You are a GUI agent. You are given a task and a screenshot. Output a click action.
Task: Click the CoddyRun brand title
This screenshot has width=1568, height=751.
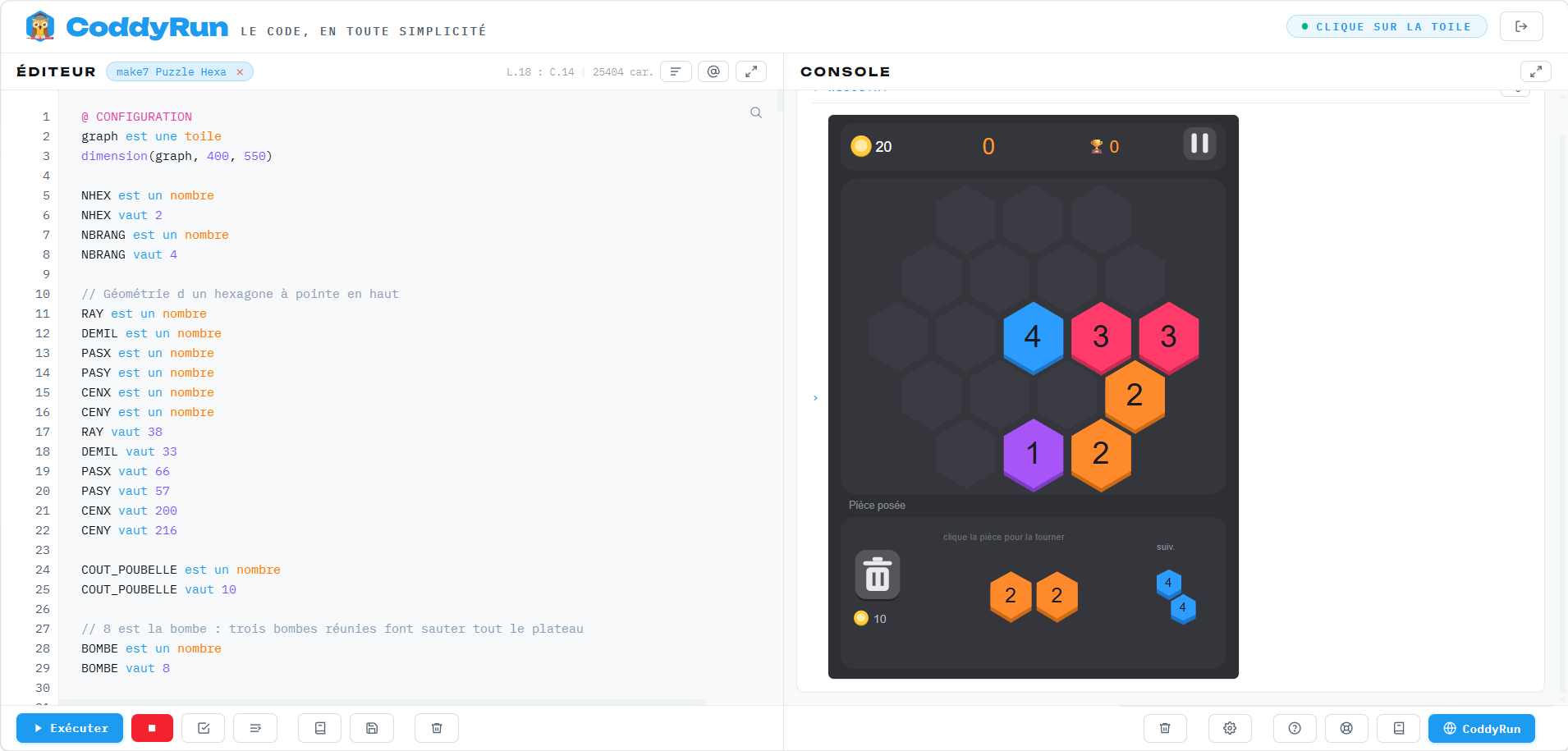tap(147, 27)
